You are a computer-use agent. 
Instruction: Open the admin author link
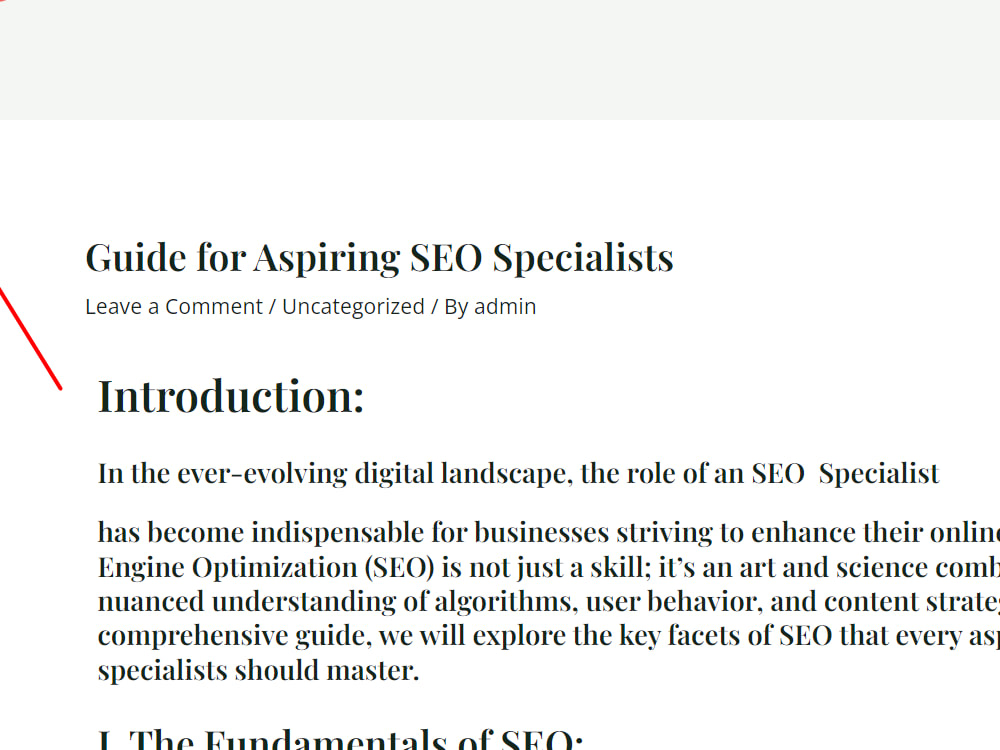pos(505,307)
